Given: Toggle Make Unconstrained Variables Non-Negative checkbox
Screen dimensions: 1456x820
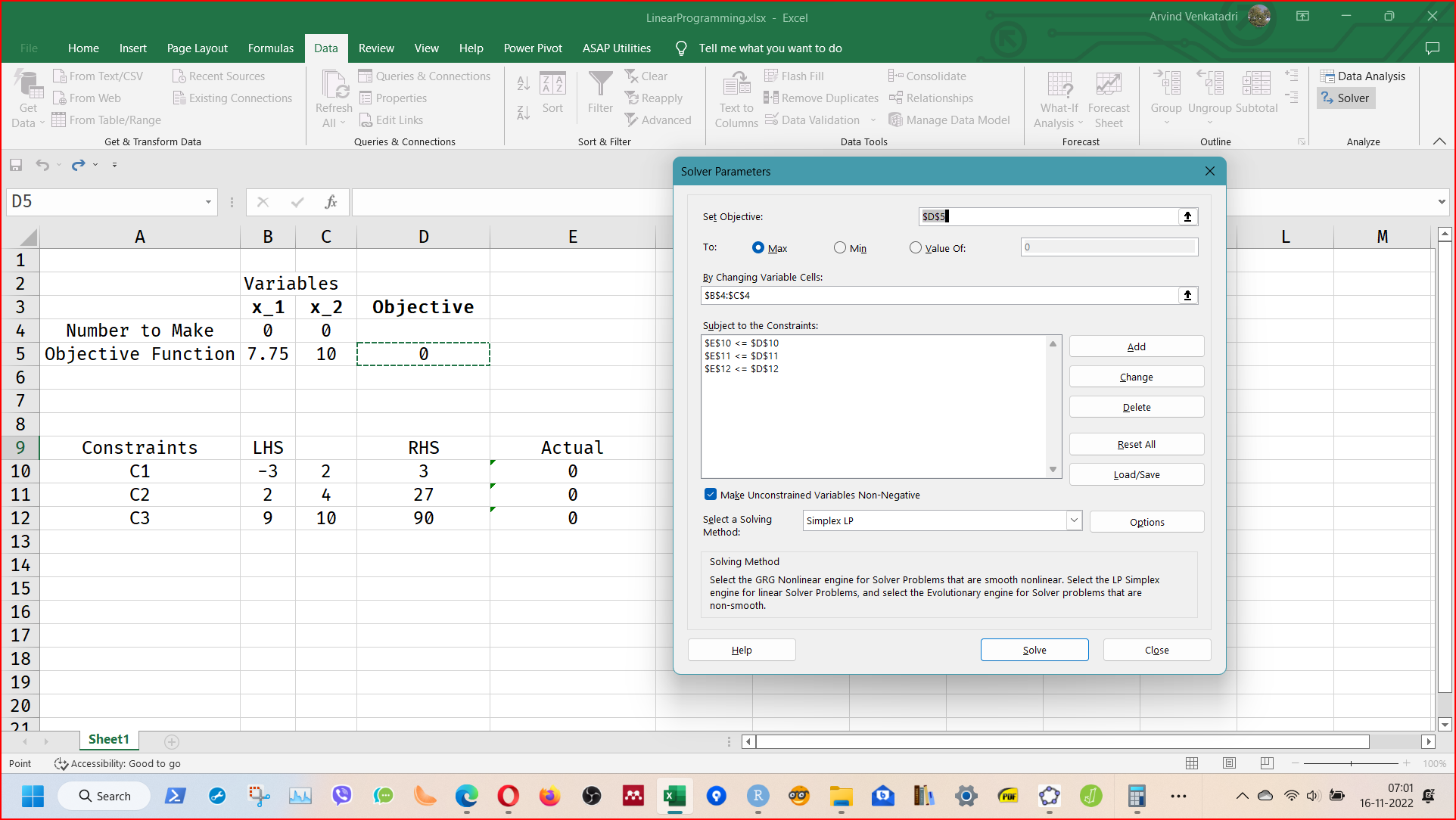Looking at the screenshot, I should (x=710, y=495).
